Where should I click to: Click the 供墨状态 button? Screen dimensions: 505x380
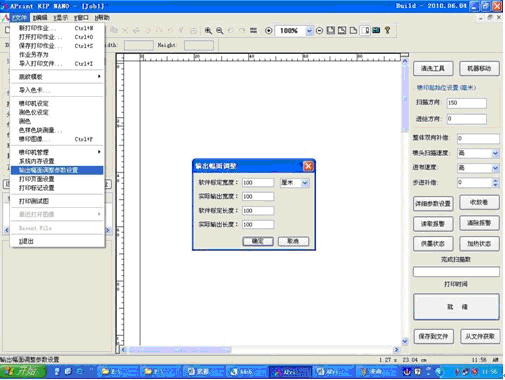coord(433,244)
